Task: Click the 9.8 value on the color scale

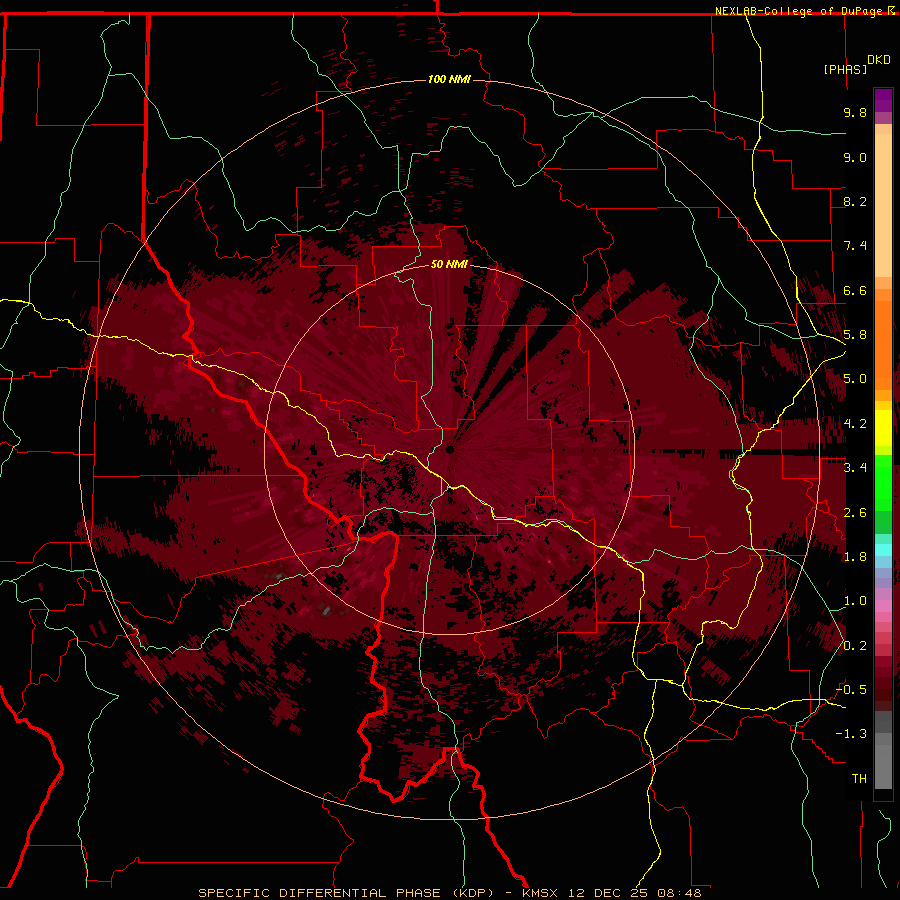Action: pos(855,112)
